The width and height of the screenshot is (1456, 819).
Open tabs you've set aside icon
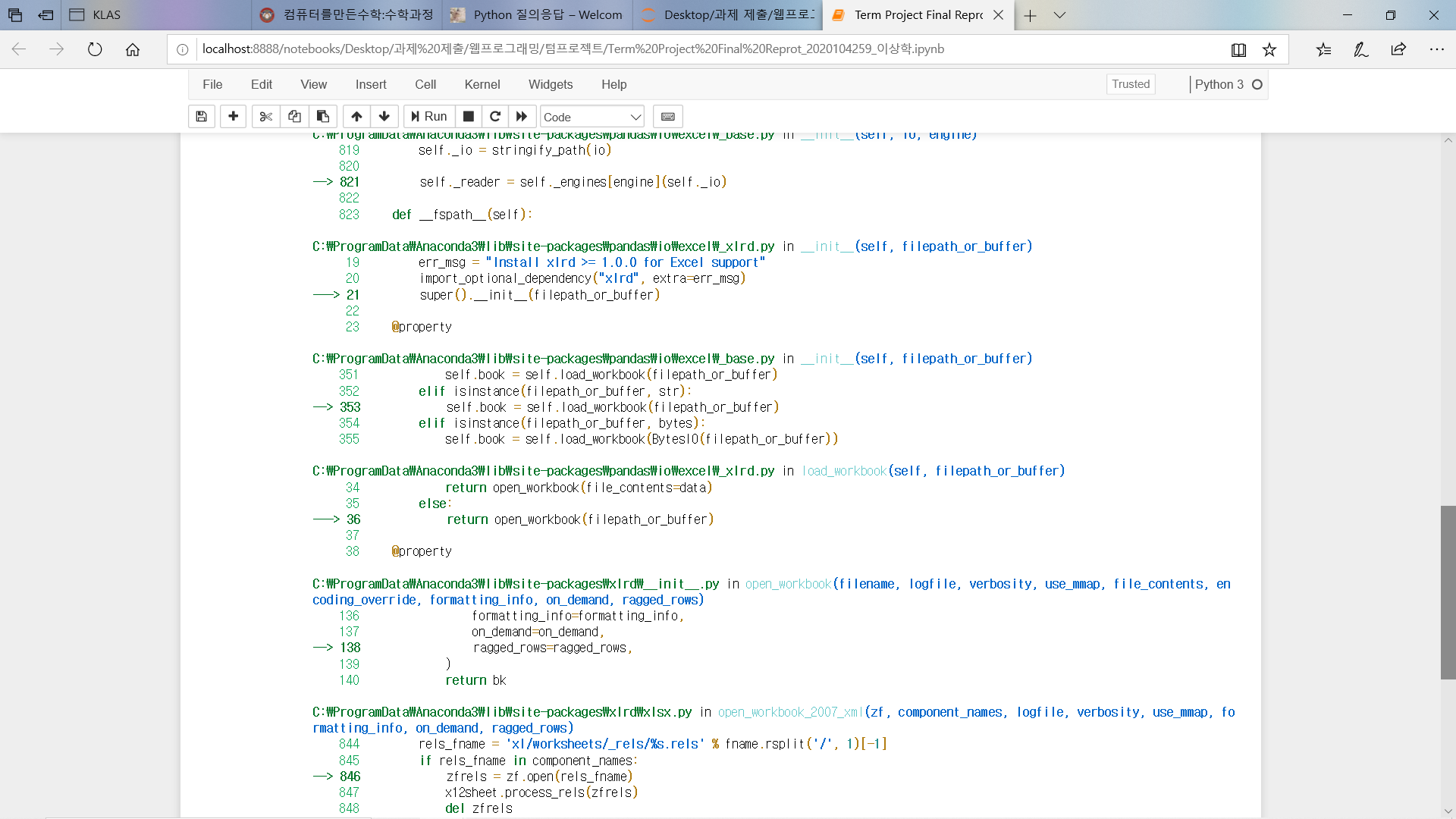coord(15,15)
